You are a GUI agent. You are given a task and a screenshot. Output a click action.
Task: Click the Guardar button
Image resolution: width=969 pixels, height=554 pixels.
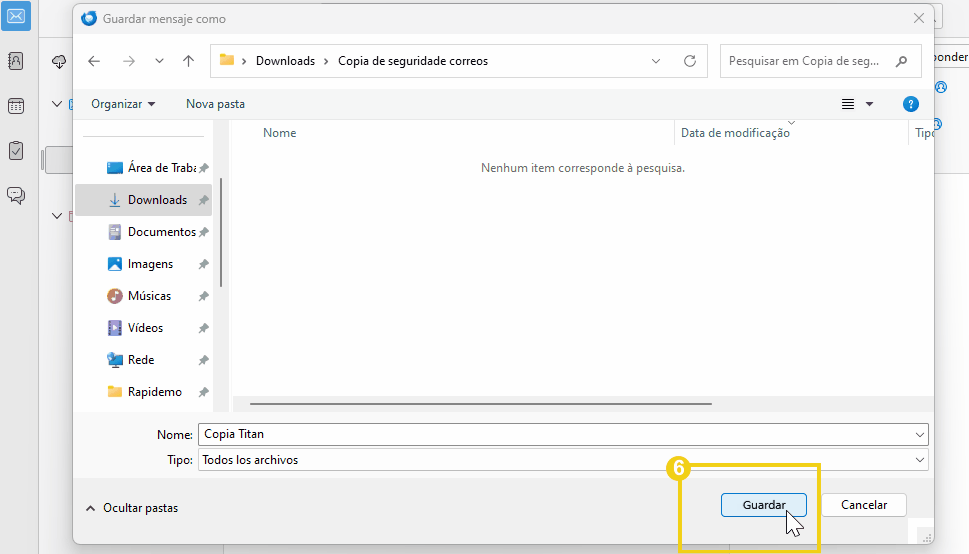[763, 505]
